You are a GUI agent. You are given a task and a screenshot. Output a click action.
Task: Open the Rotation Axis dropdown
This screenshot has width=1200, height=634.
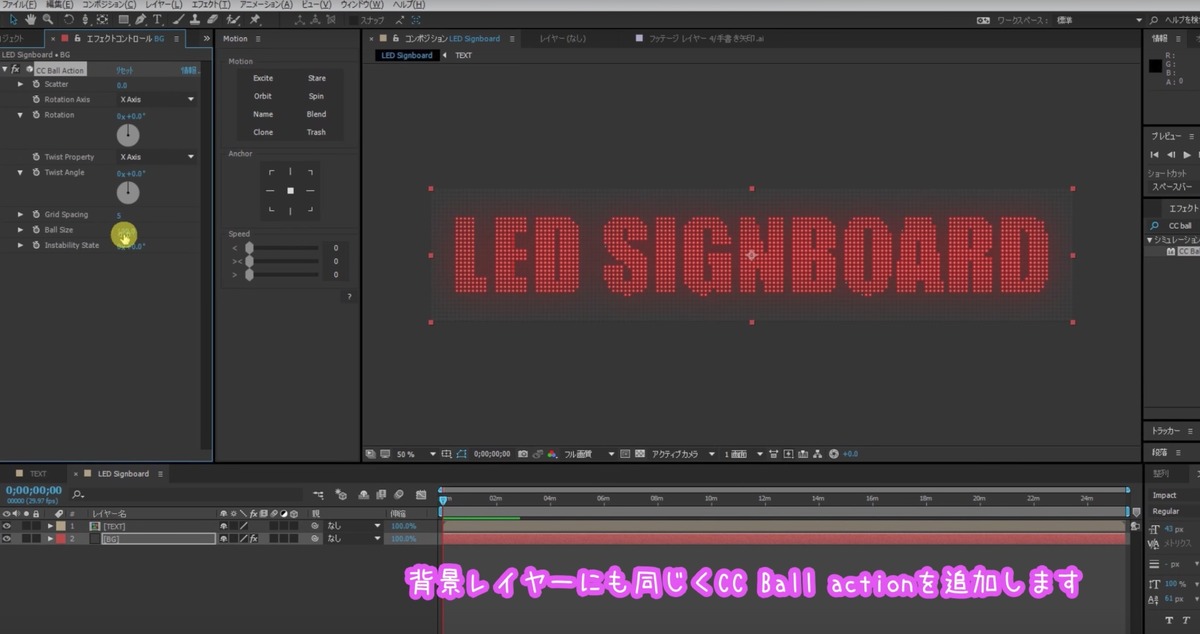[x=155, y=99]
